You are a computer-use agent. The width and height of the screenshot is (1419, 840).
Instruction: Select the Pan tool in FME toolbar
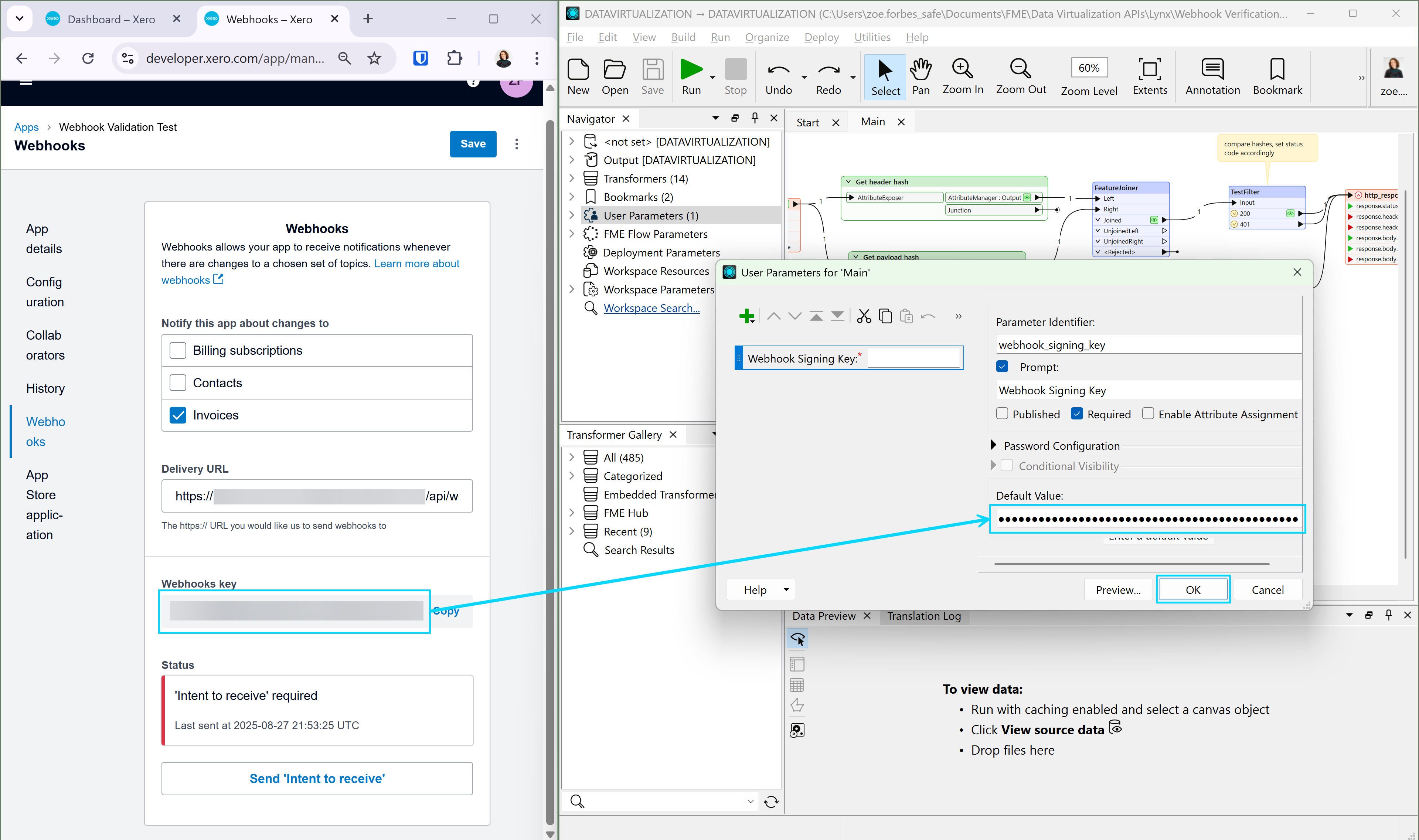coord(921,76)
